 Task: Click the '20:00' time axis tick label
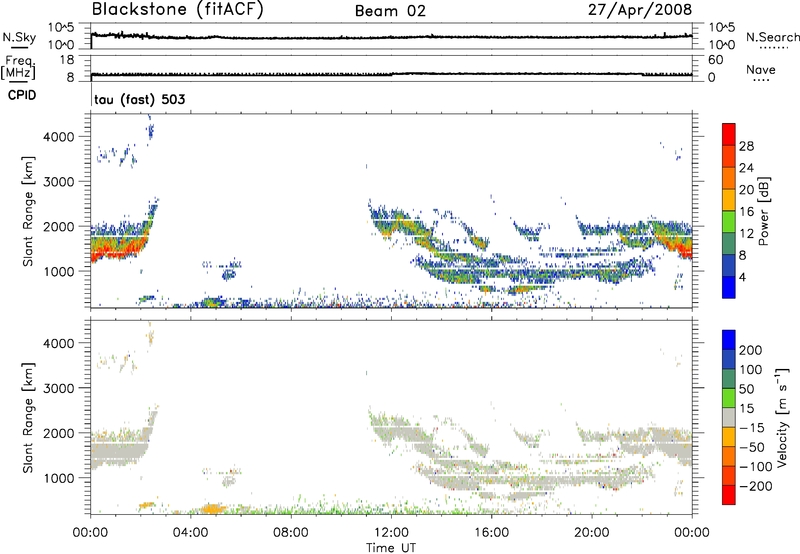pyautogui.click(x=591, y=533)
